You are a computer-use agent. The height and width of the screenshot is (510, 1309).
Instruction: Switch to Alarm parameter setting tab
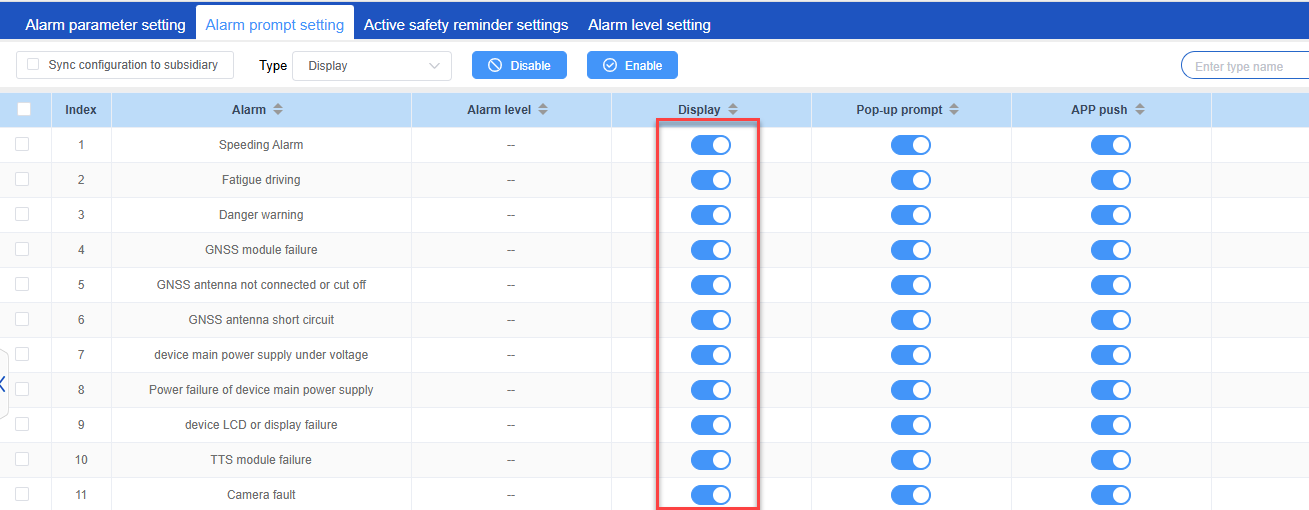tap(105, 25)
